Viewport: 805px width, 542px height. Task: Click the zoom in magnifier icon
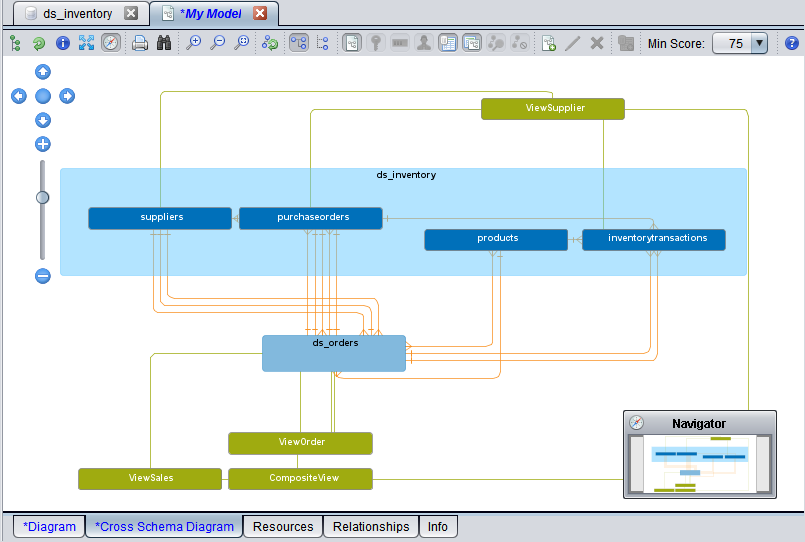tap(194, 43)
